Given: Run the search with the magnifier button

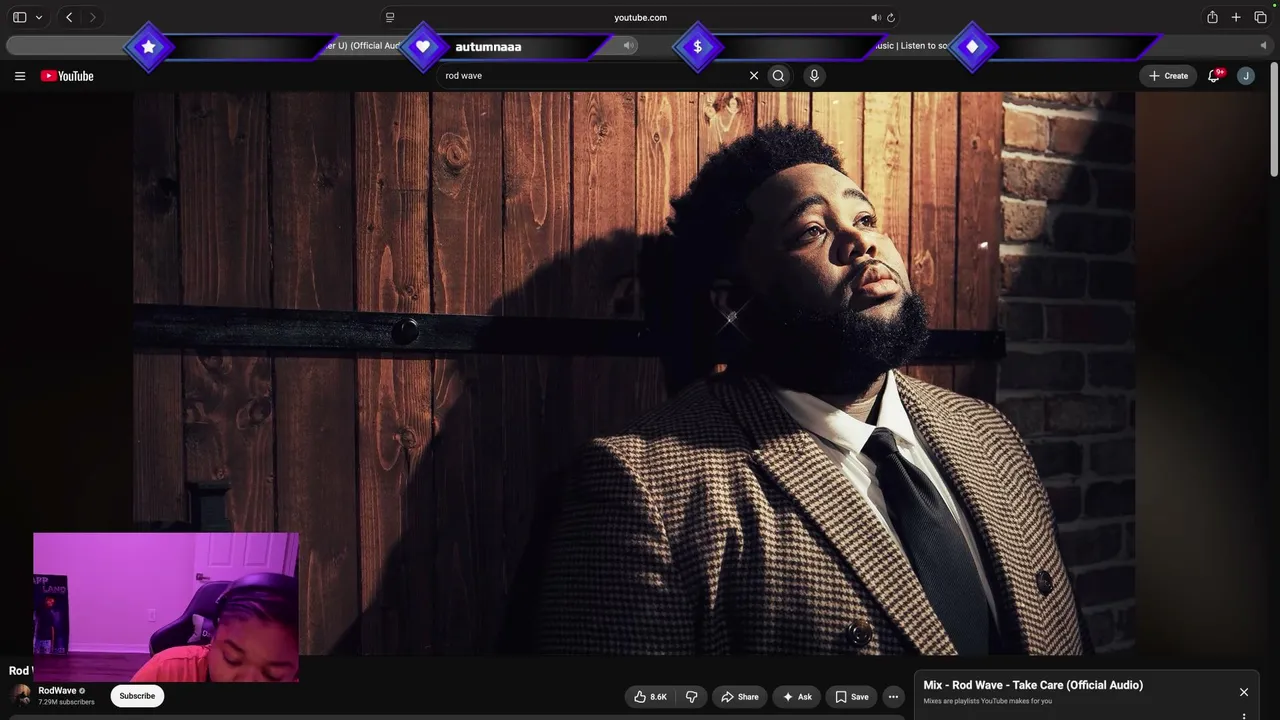Looking at the screenshot, I should [x=779, y=76].
